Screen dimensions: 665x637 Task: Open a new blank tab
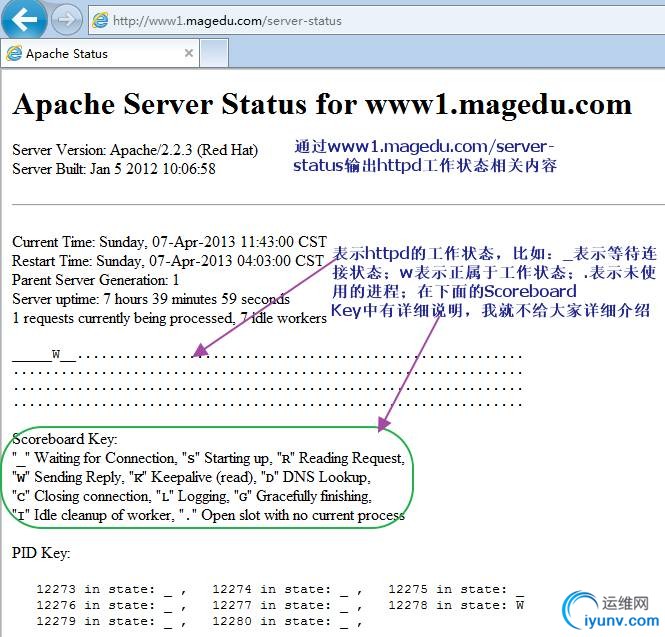pos(214,53)
